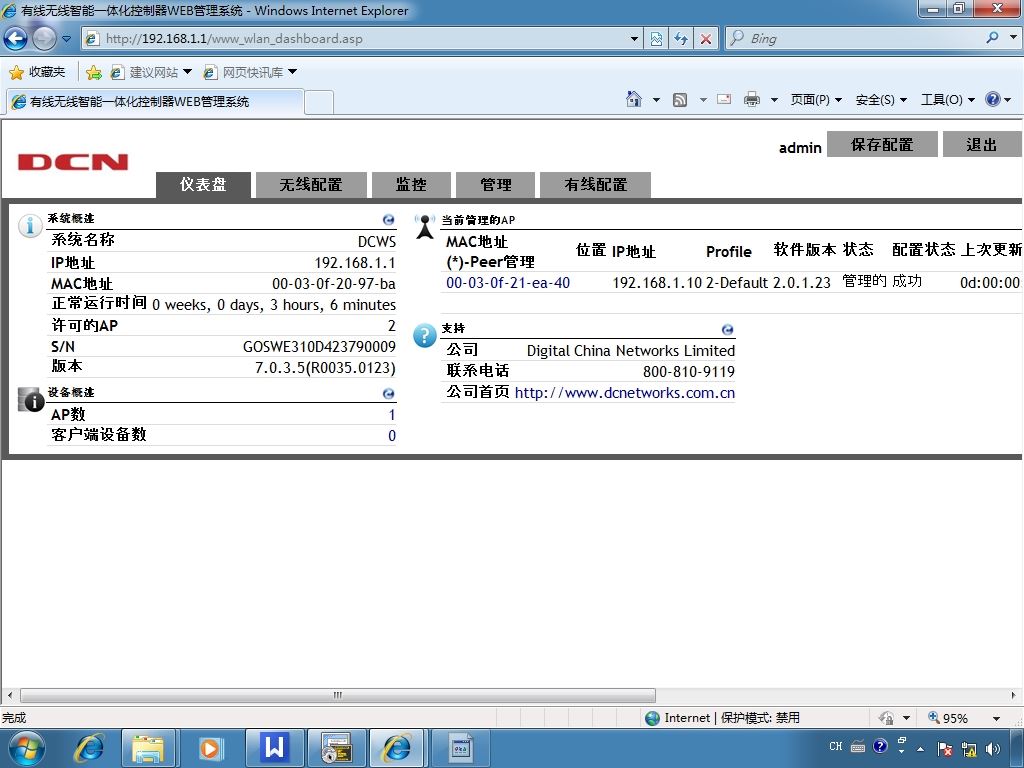Open the media player taskbar icon
This screenshot has width=1024, height=768.
(x=210, y=748)
